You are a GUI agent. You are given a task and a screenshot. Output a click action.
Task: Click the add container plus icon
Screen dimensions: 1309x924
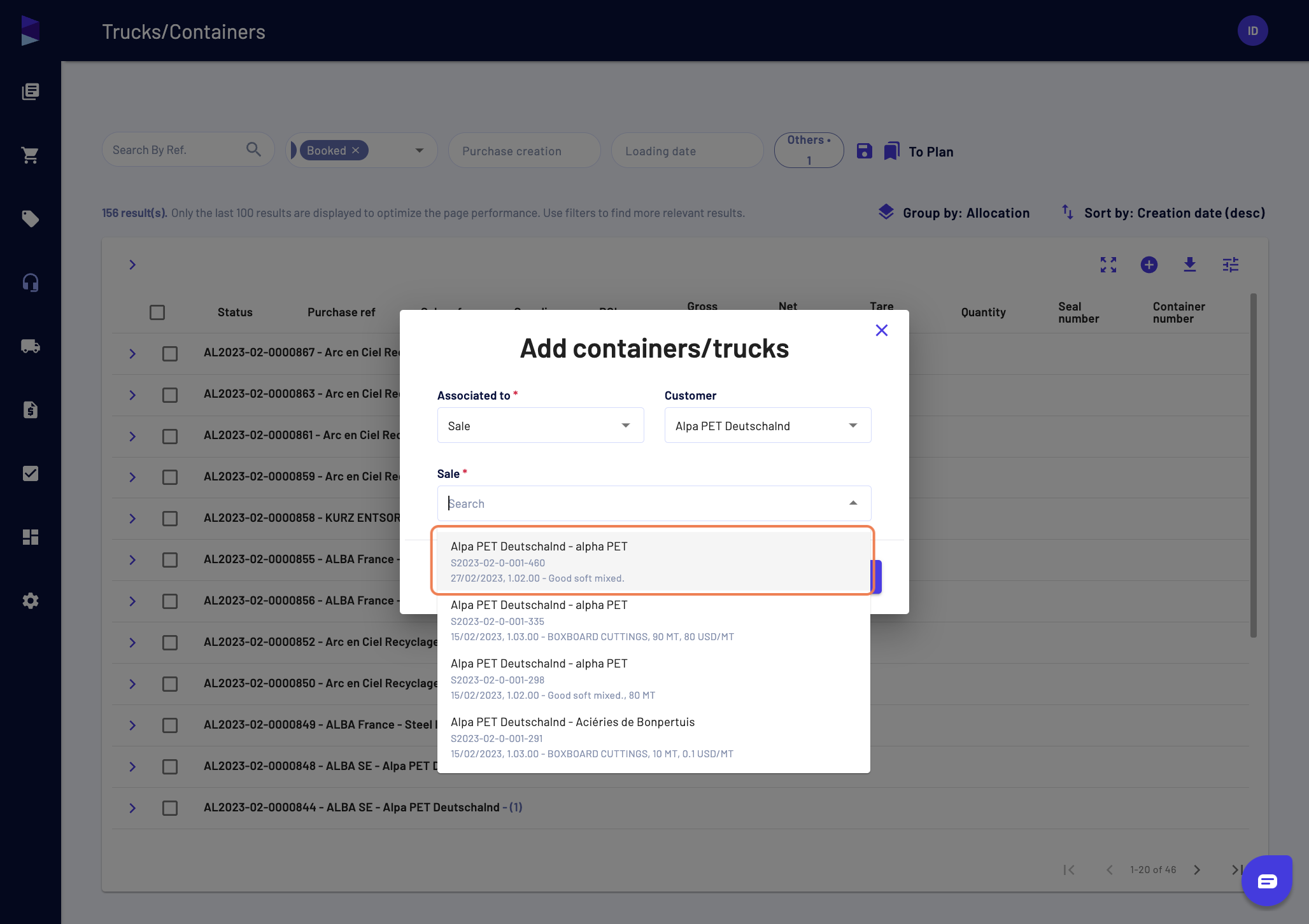tap(1149, 265)
